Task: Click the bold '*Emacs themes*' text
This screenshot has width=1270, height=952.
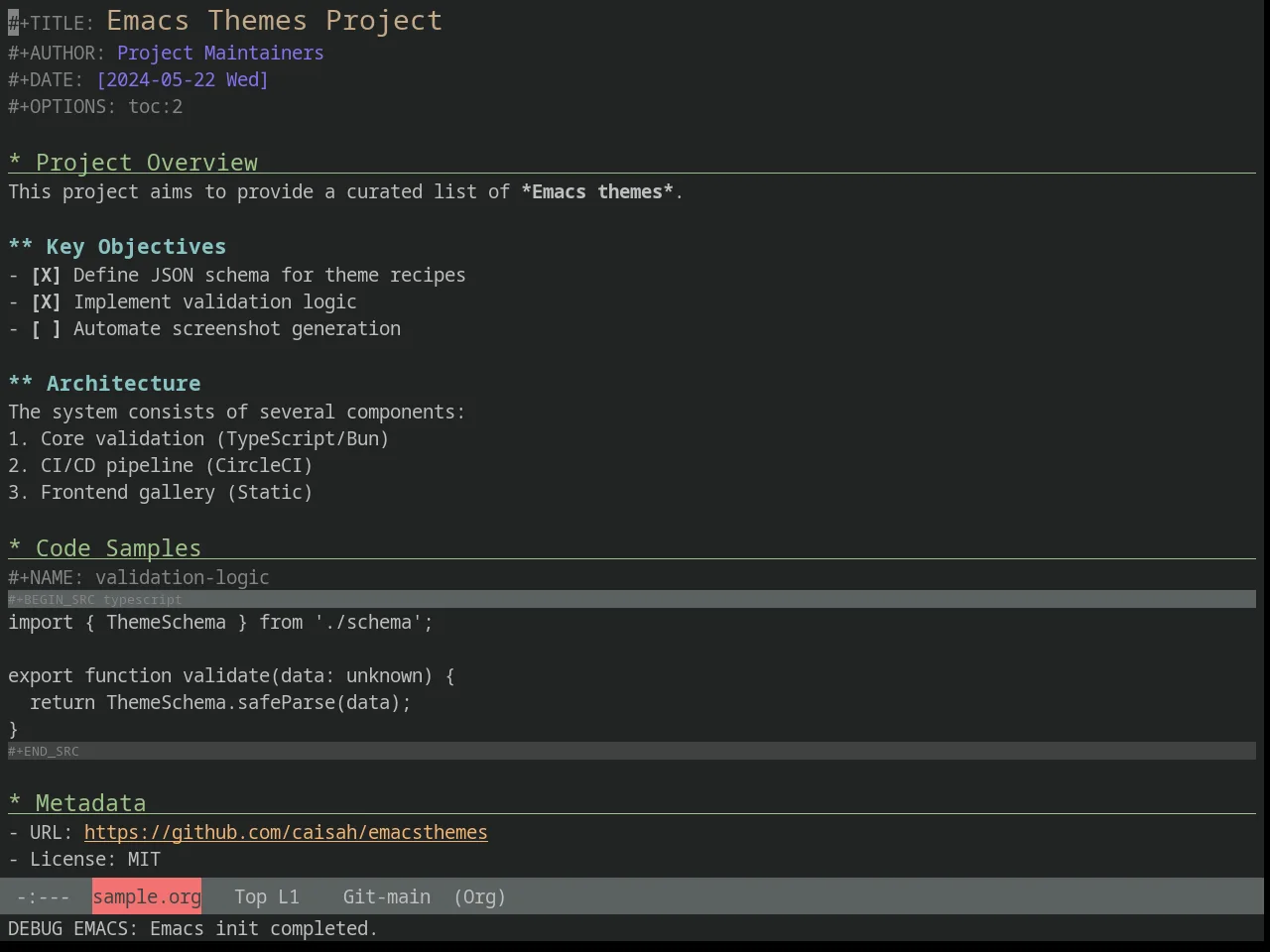Action: (597, 192)
